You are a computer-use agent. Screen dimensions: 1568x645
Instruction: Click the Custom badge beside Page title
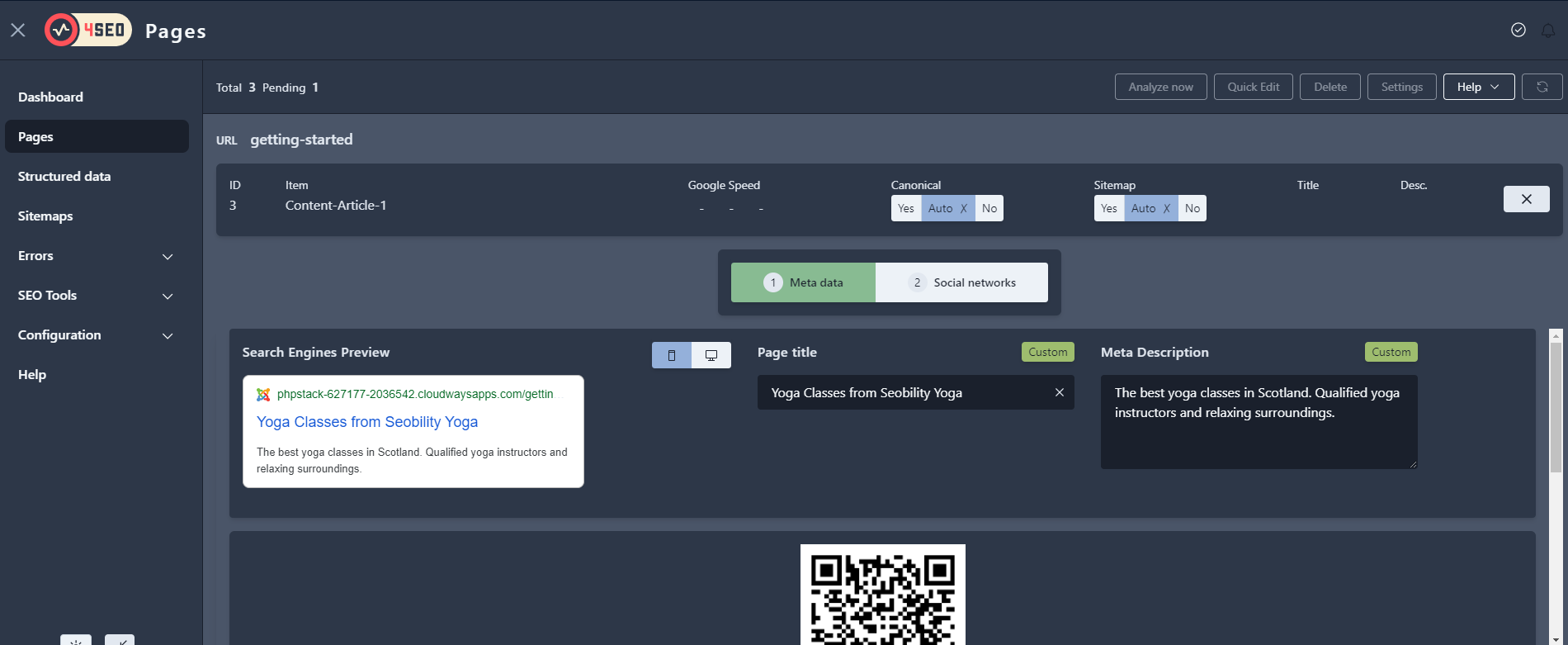1048,352
